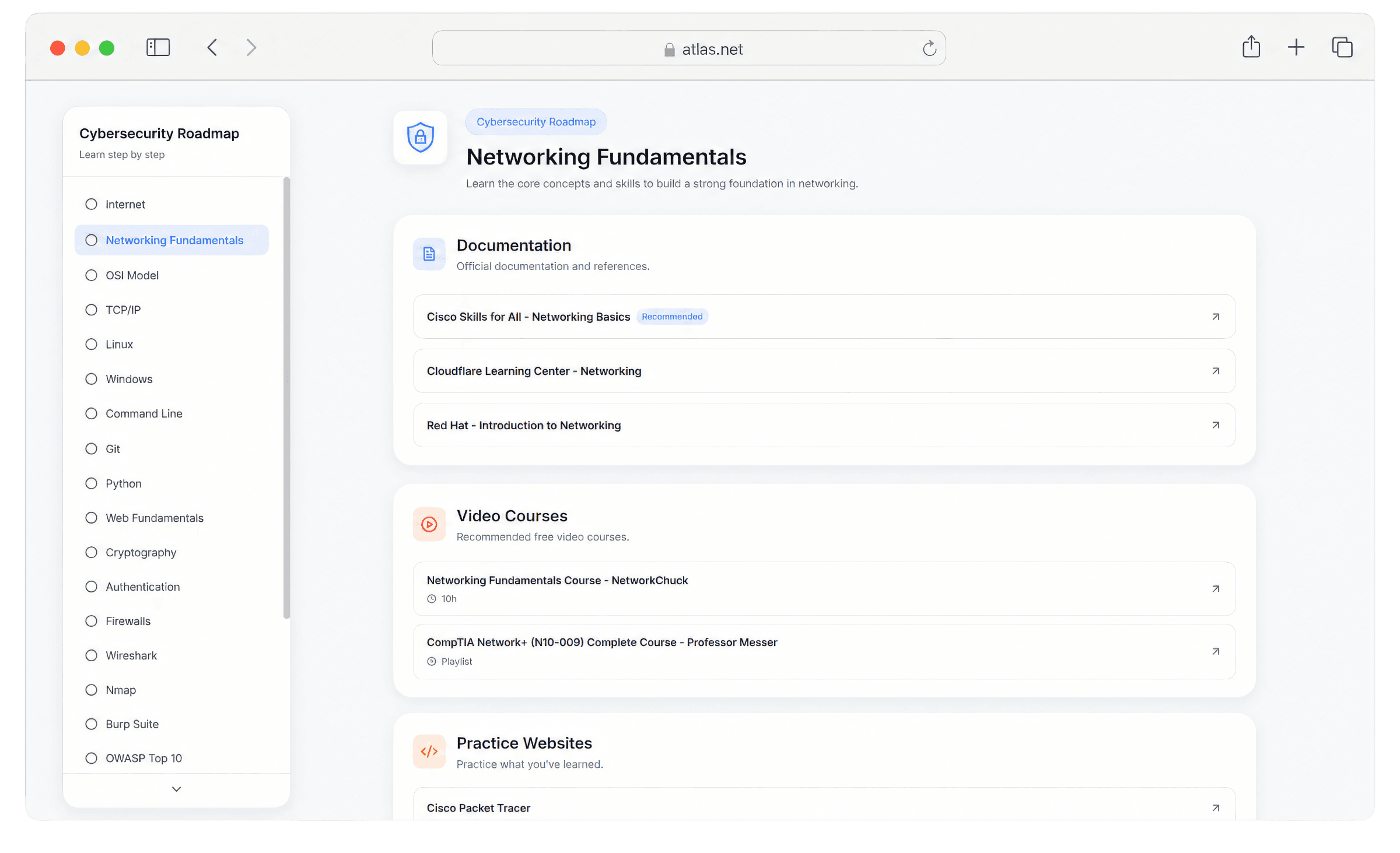Open Cisco Skills for All - Networking Basics
The image size is (1400, 853).
tap(824, 317)
